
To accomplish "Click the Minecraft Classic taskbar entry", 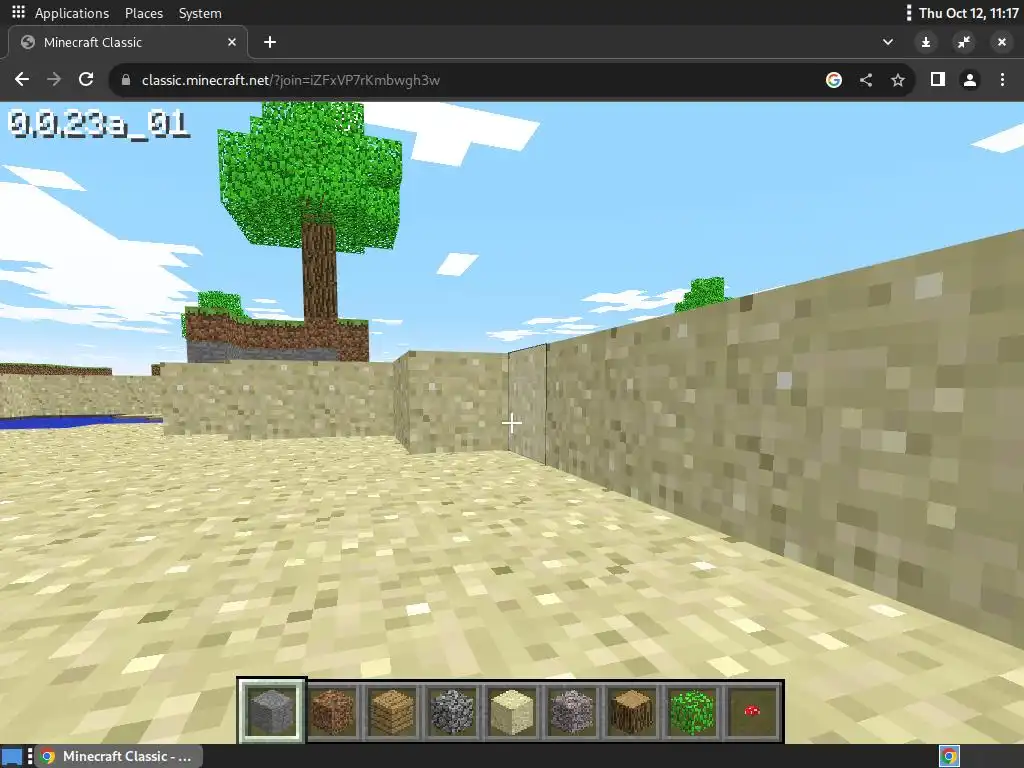I will click(x=119, y=756).
